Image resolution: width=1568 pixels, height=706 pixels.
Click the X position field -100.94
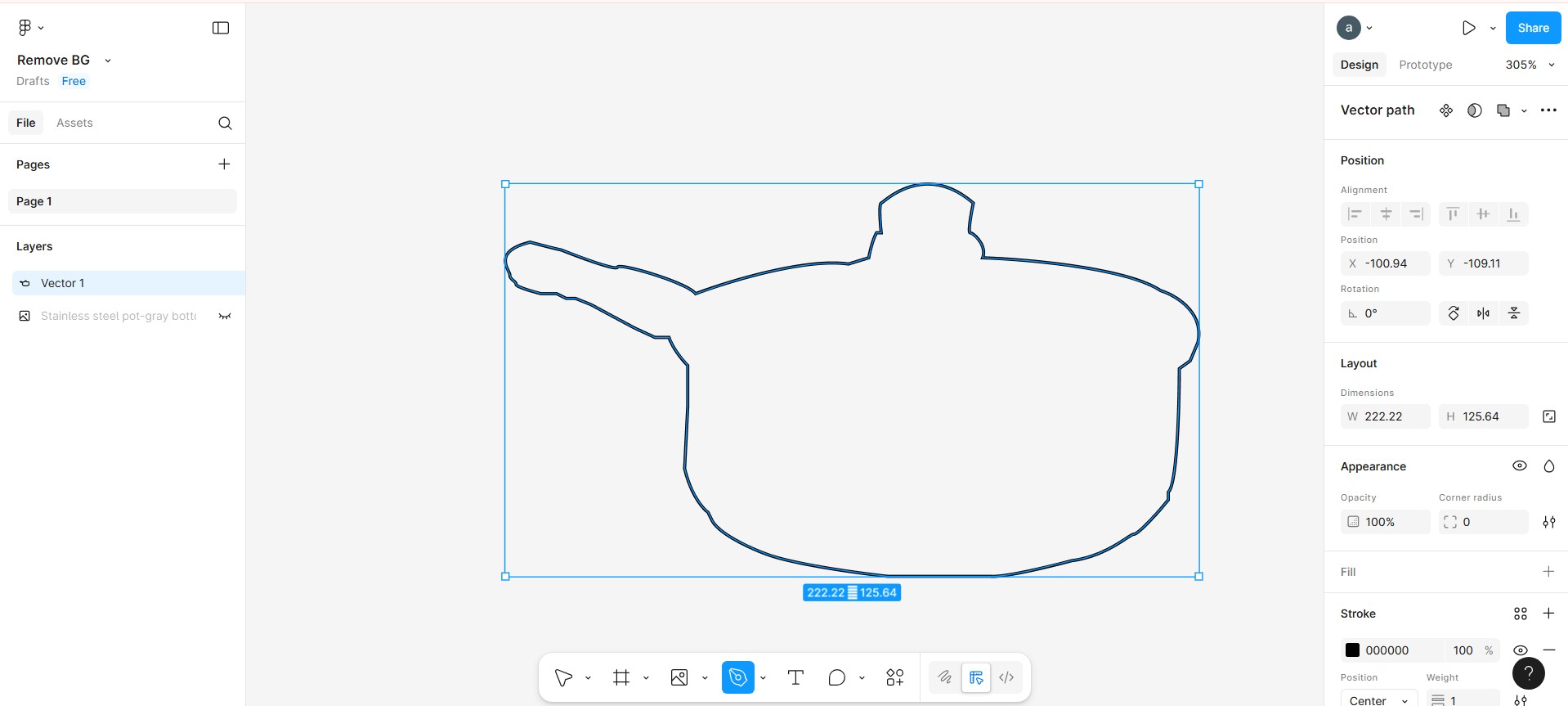(x=1385, y=263)
